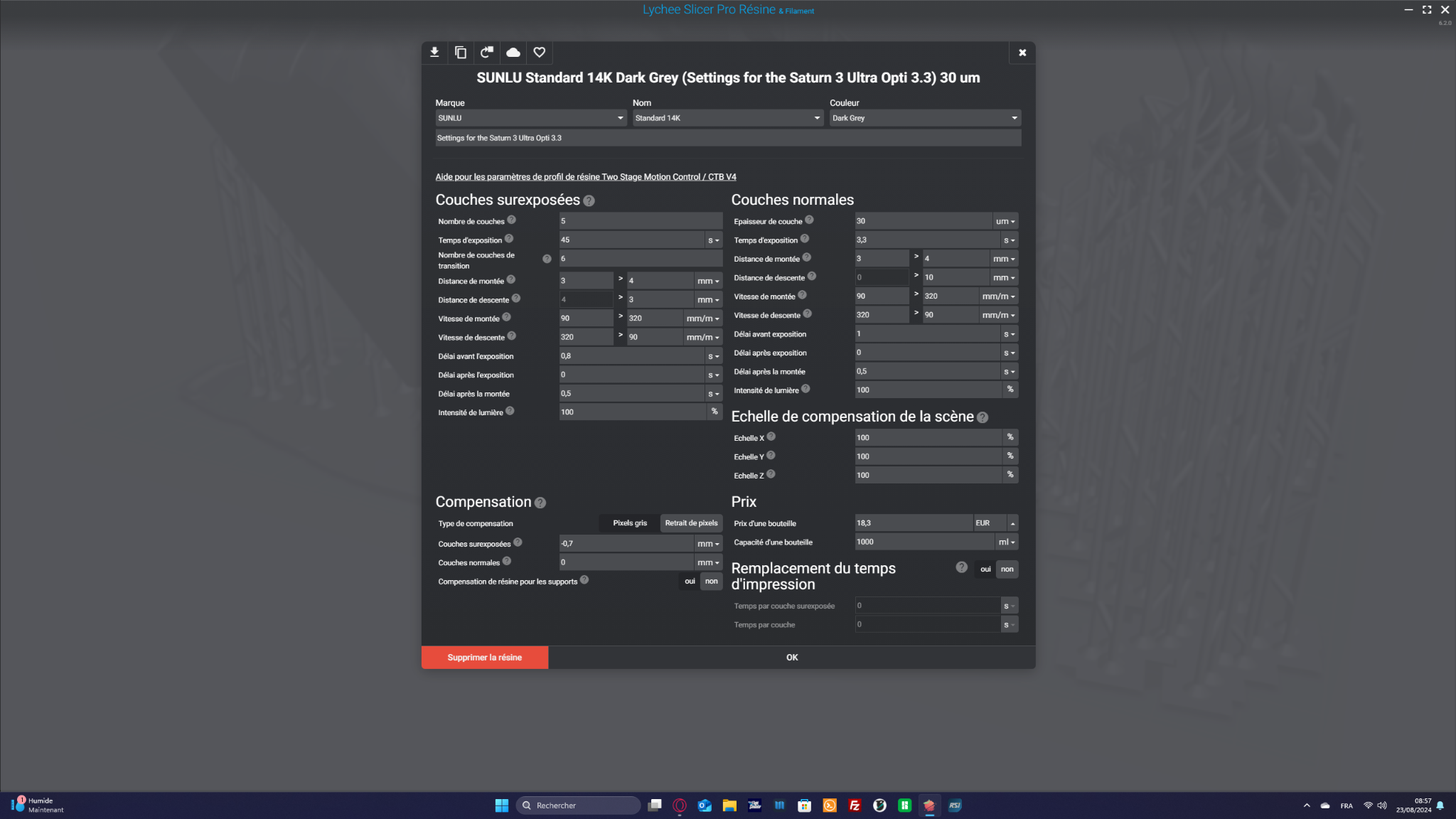Viewport: 1456px width, 819px height.
Task: Click the cloud sync icon
Action: (x=513, y=52)
